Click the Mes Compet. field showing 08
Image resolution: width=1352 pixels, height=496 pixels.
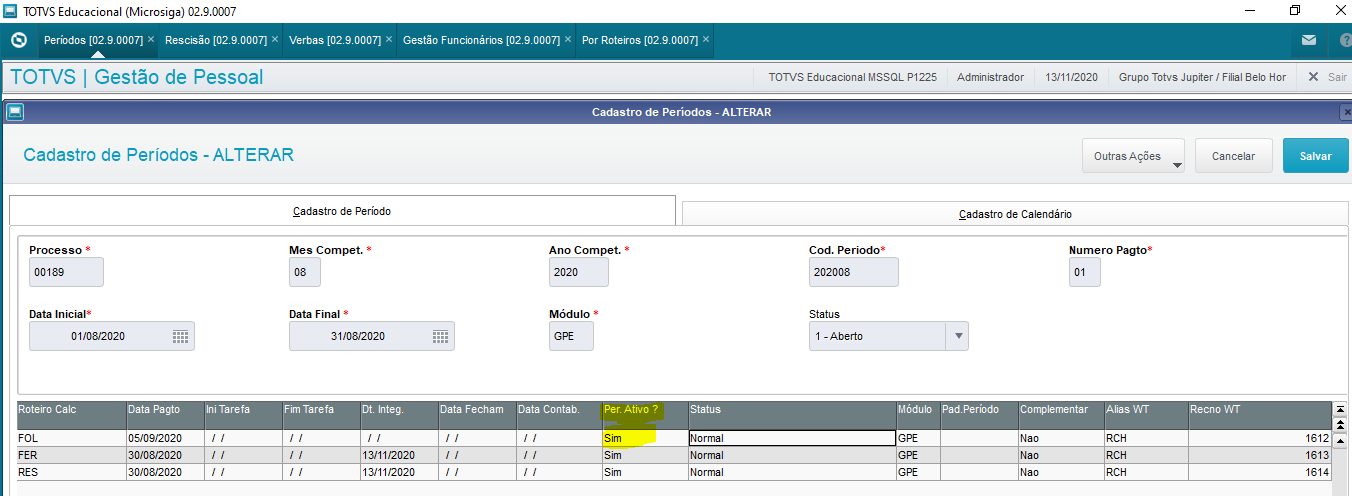[x=305, y=272]
